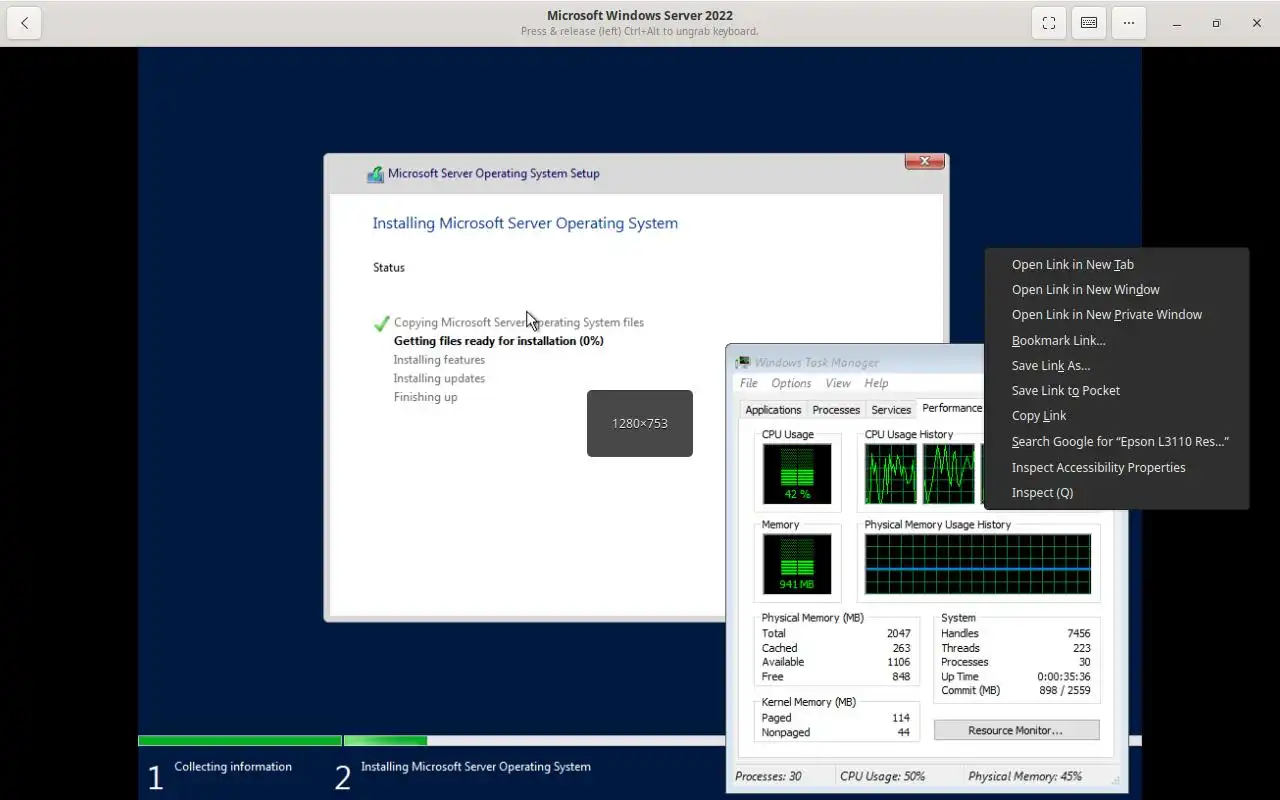Click the Setup dialog title icon
Screen dimensions: 1280x800
point(375,174)
